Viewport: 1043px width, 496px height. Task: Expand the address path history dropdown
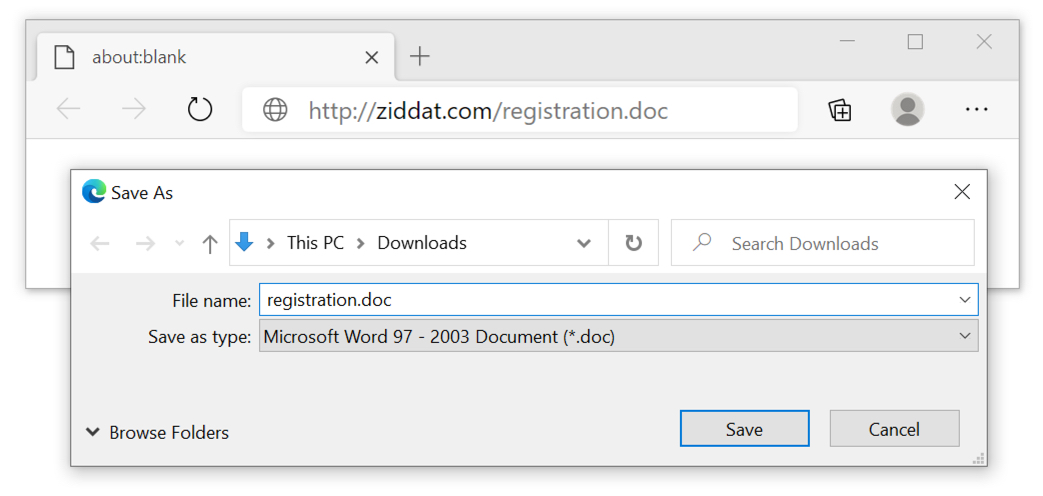coord(583,243)
